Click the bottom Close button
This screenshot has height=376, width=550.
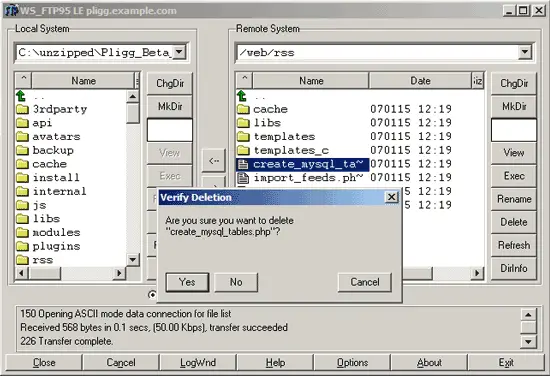[x=44, y=362]
